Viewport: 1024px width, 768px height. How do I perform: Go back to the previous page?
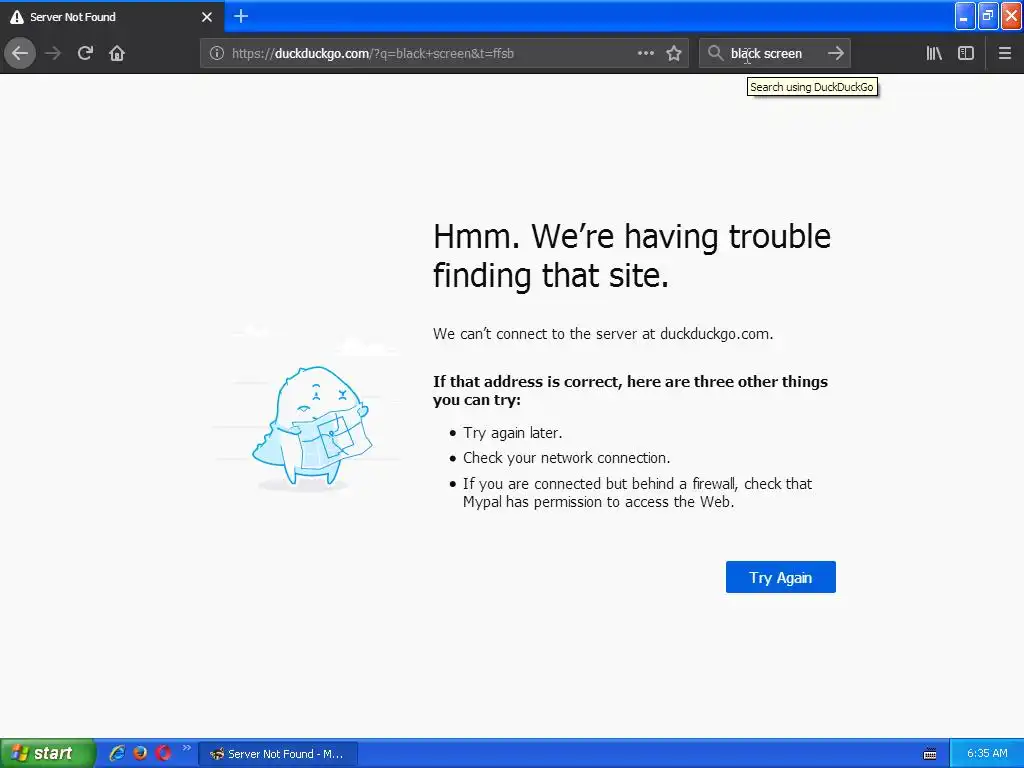coord(20,53)
